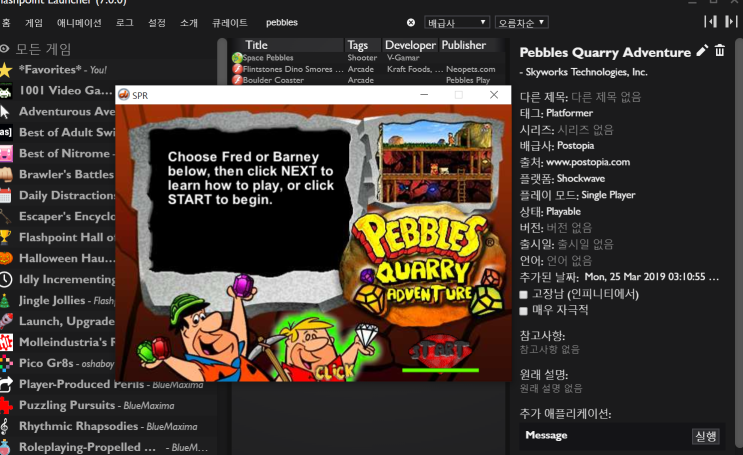Open the 로그 menu tab
The image size is (743, 455).
point(125,23)
